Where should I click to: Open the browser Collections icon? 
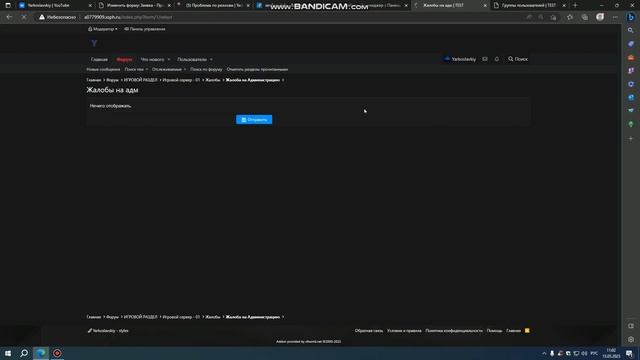click(x=585, y=17)
